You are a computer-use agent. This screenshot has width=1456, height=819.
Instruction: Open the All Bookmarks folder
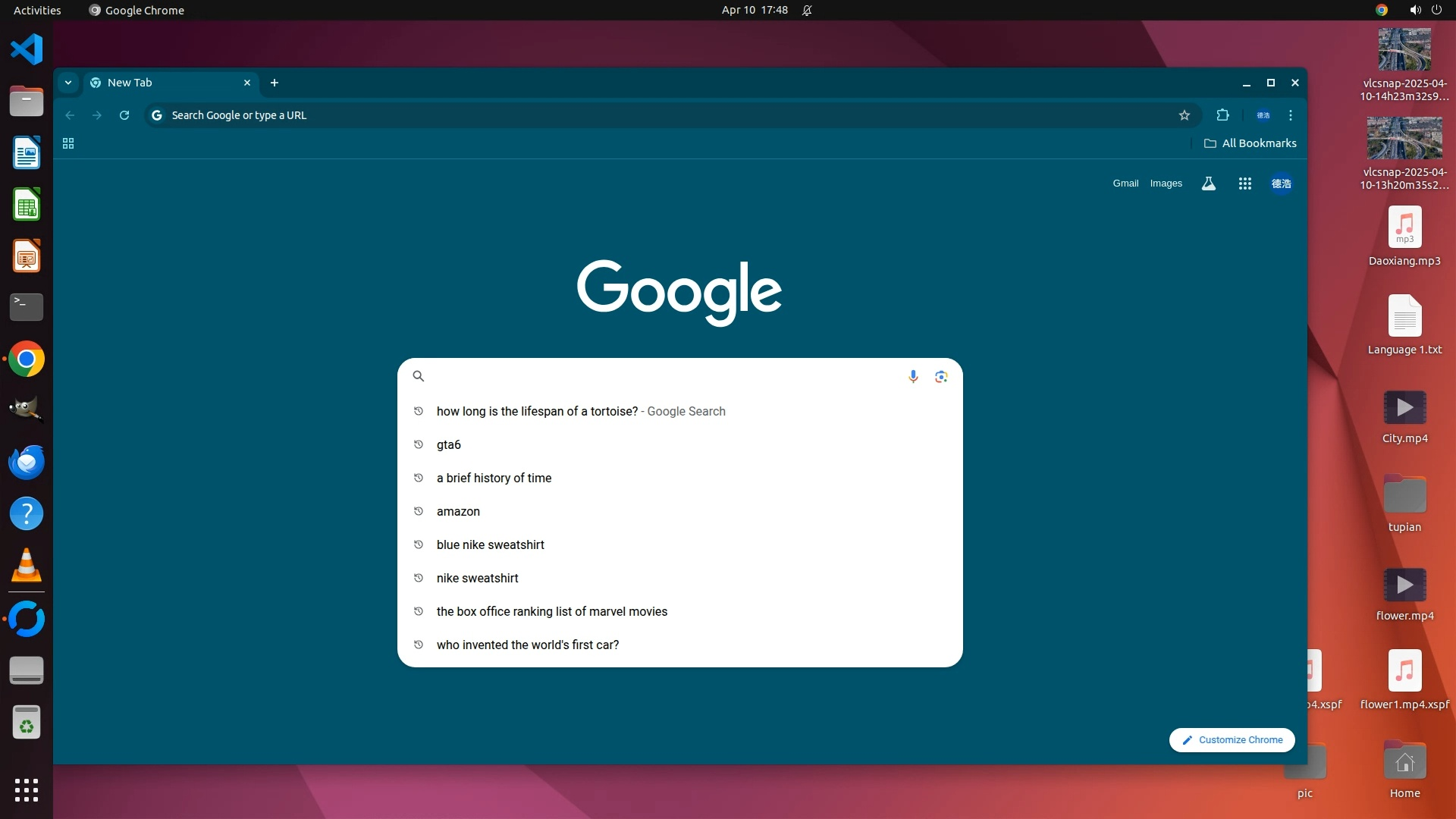click(1250, 143)
